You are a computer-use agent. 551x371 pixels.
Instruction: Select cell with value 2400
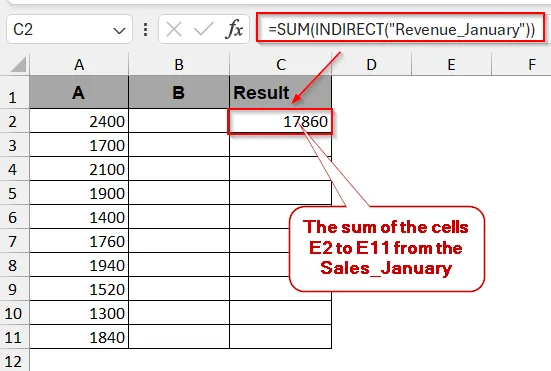79,121
